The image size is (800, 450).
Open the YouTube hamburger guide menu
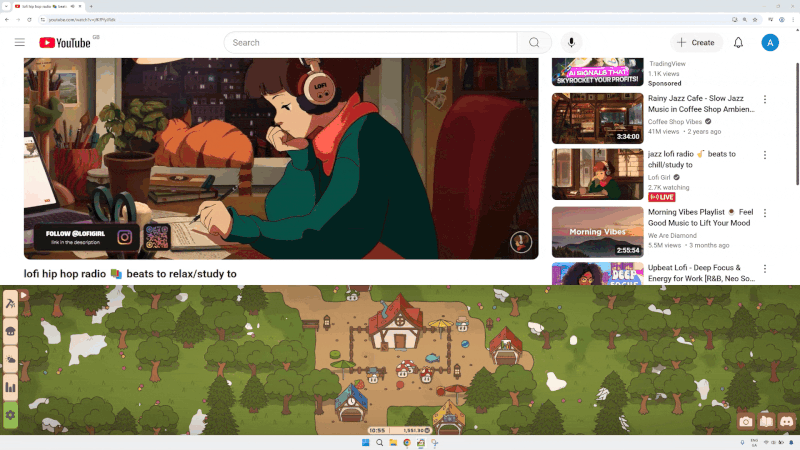pos(19,42)
